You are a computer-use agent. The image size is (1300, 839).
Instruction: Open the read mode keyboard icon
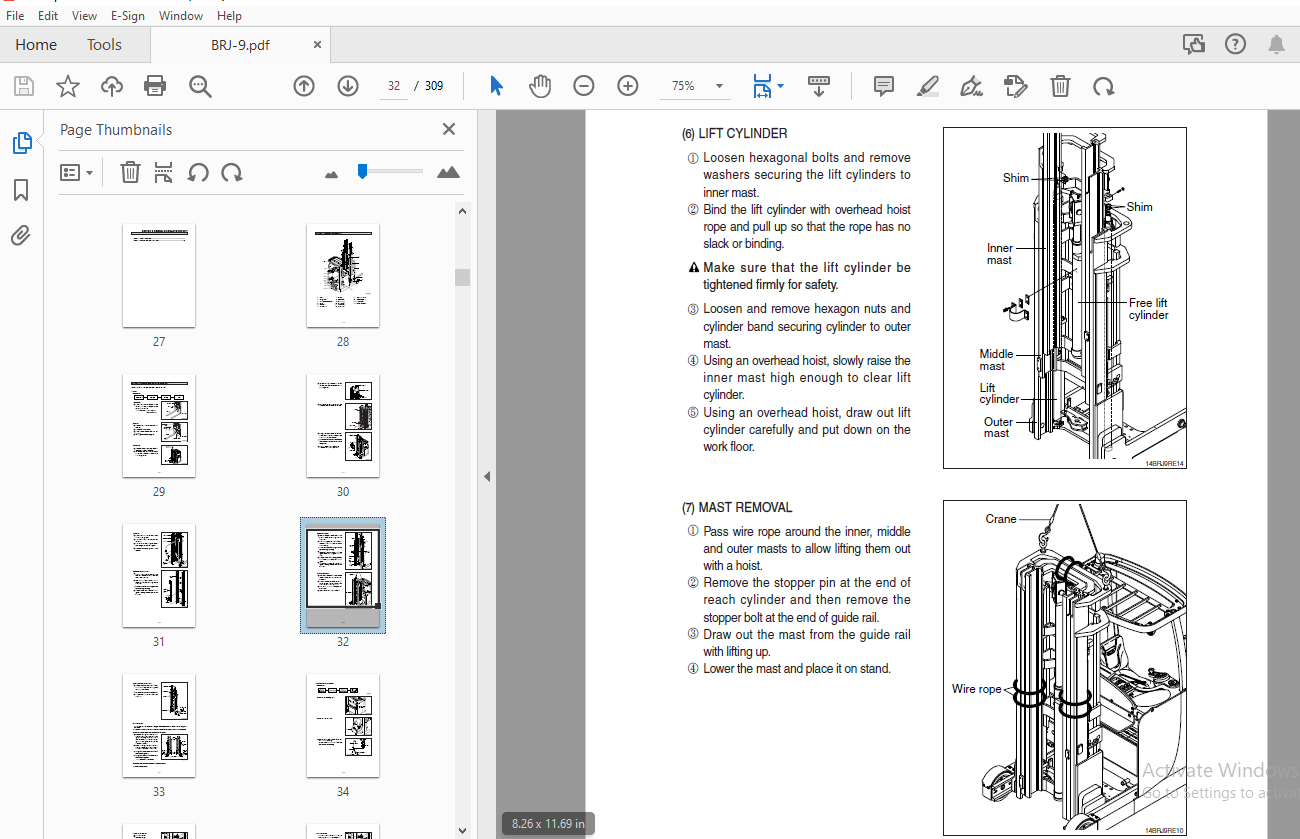click(819, 86)
